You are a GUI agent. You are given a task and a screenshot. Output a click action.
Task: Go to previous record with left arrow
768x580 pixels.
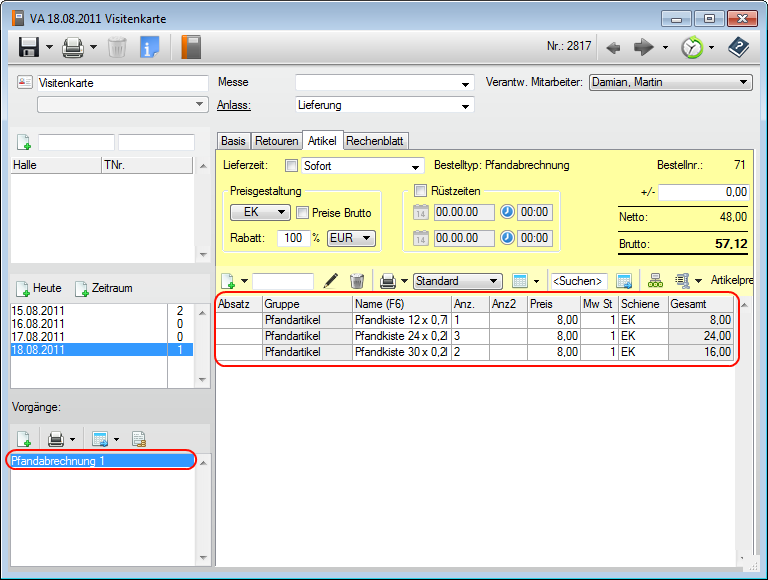[614, 46]
